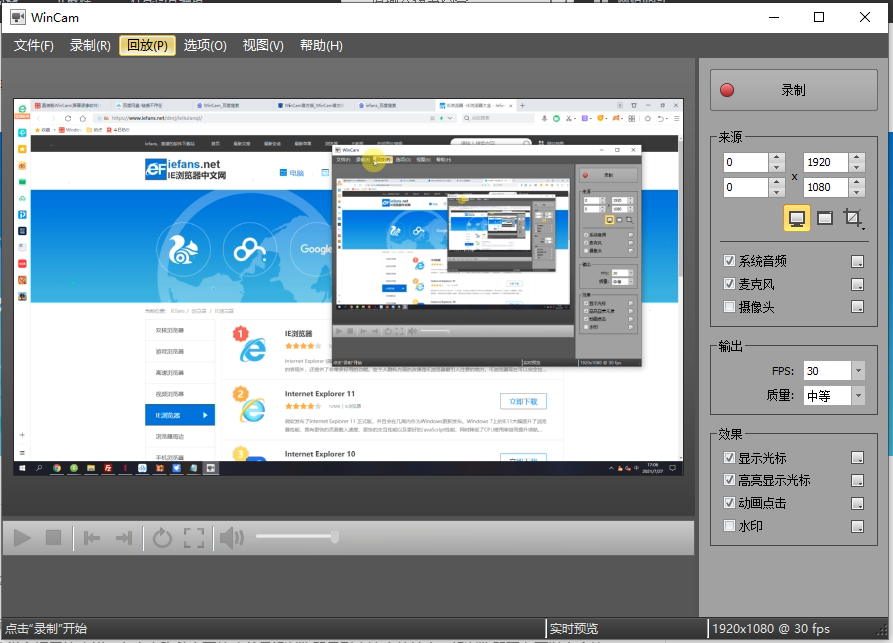Click the source height field showing 1080

coord(826,187)
